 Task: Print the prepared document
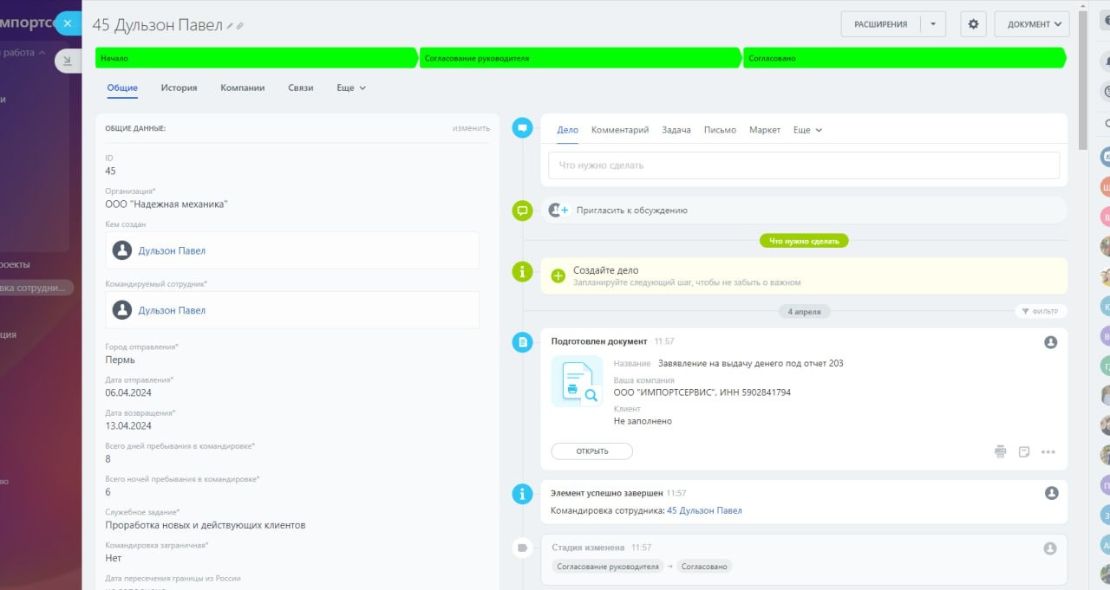point(1000,452)
